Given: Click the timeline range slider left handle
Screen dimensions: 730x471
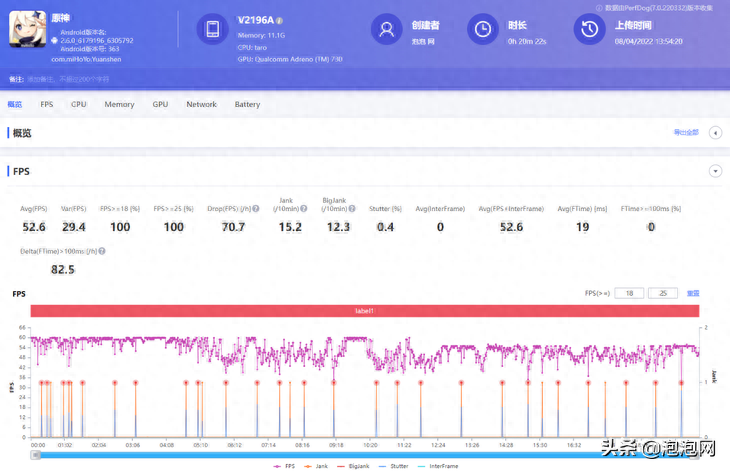Looking at the screenshot, I should click(x=36, y=455).
